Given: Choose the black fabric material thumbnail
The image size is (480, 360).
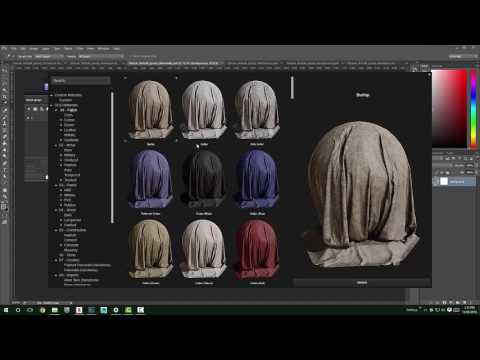Looking at the screenshot, I should pyautogui.click(x=204, y=179).
